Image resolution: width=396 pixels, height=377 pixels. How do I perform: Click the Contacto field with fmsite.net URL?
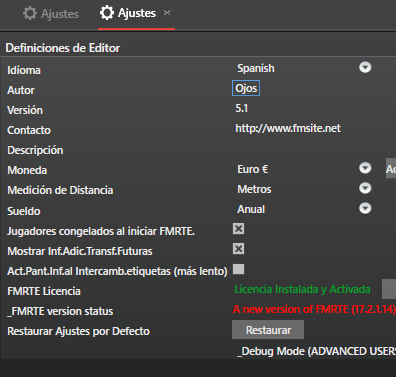coord(288,128)
